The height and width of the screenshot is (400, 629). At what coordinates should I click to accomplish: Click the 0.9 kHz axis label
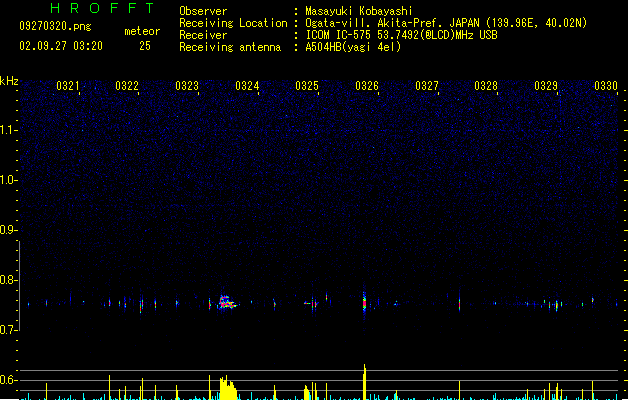[9, 230]
